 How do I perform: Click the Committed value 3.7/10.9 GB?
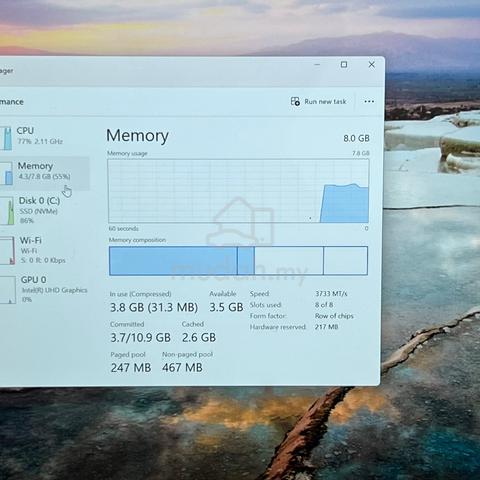click(x=140, y=338)
